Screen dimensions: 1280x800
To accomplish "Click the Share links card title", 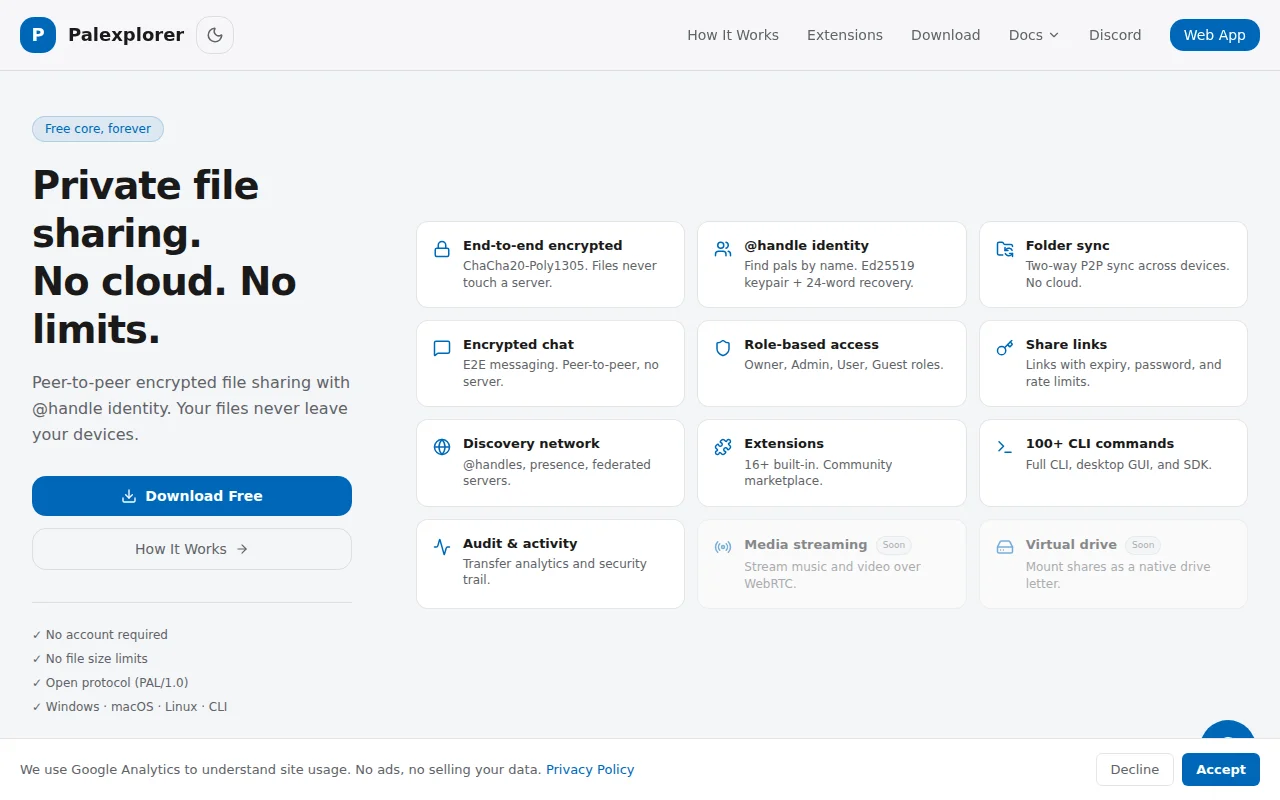I will point(1067,344).
